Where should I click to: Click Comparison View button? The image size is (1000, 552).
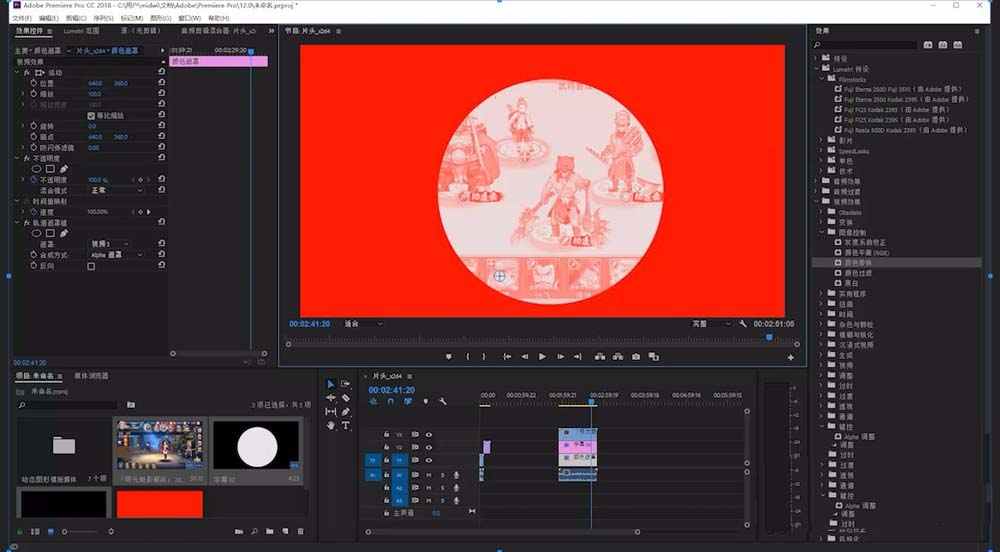(654, 357)
